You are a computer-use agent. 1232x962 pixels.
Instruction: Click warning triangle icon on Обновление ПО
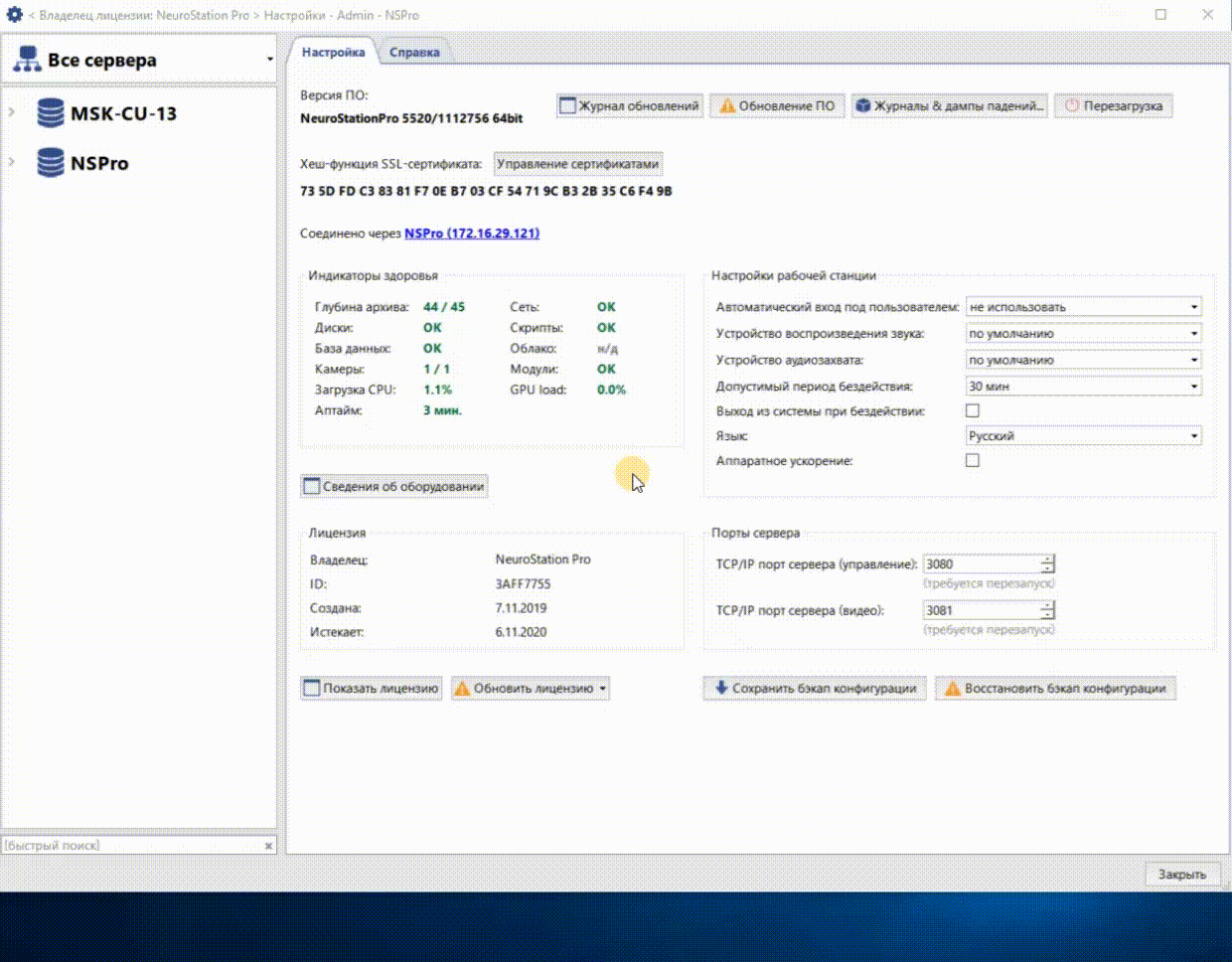(727, 105)
